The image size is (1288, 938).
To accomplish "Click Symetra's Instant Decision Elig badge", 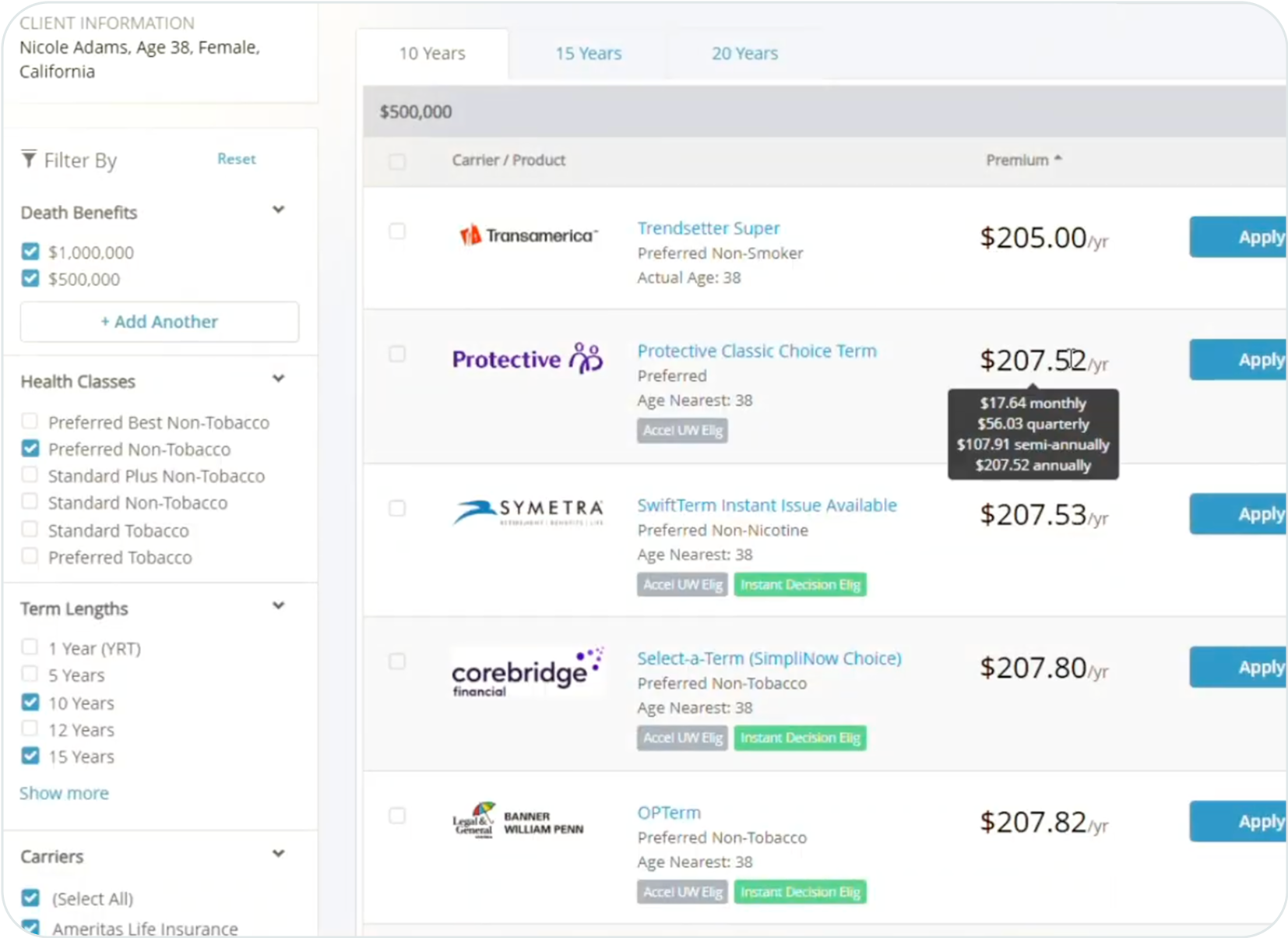I will pos(800,584).
